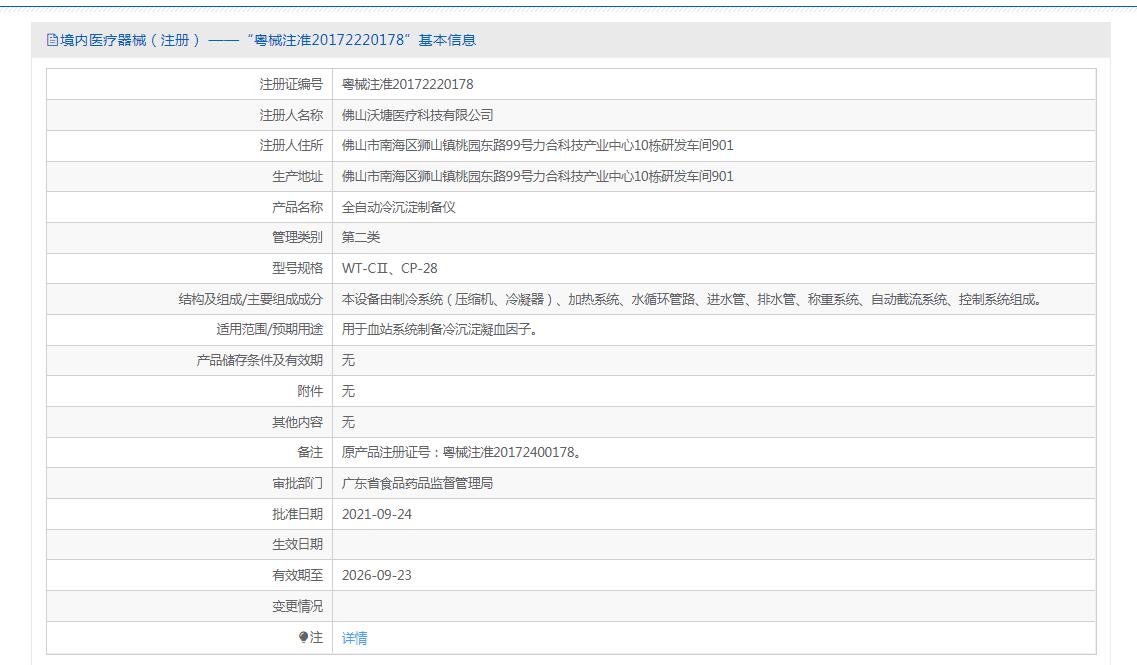
Task: Click registrant name 佛山沃塘医疗科技有限公司
Action: (x=418, y=115)
